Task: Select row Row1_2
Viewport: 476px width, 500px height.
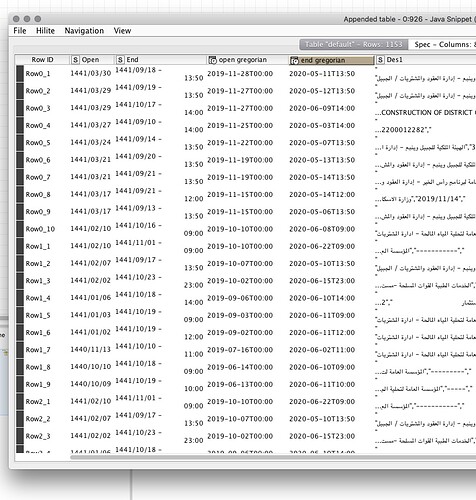Action: (x=38, y=264)
